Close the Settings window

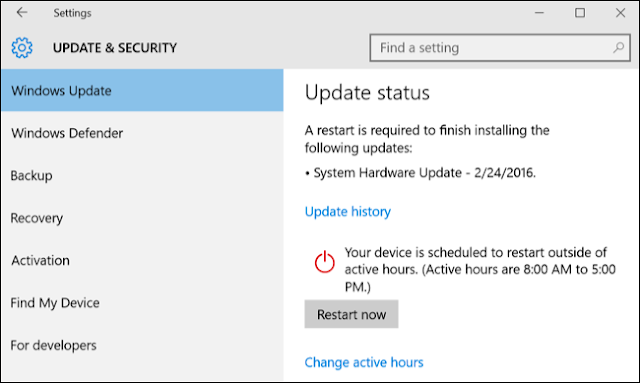620,13
